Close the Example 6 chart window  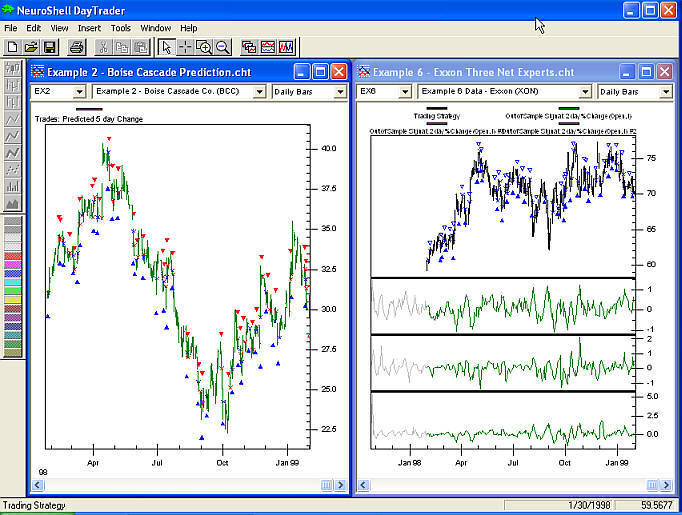tap(664, 72)
